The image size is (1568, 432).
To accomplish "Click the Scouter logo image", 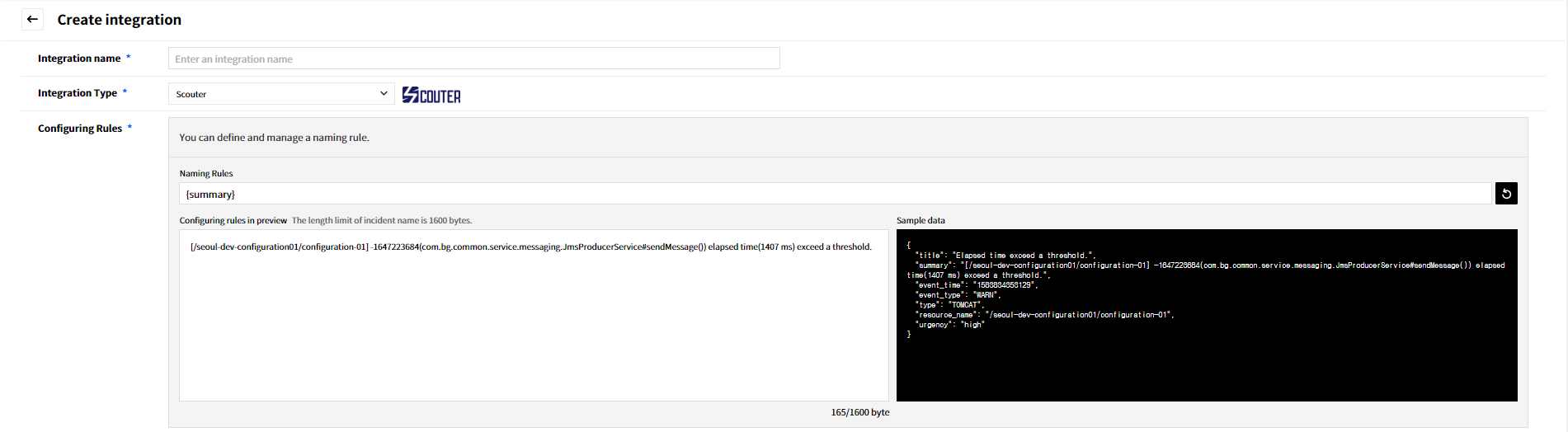I will coord(431,96).
